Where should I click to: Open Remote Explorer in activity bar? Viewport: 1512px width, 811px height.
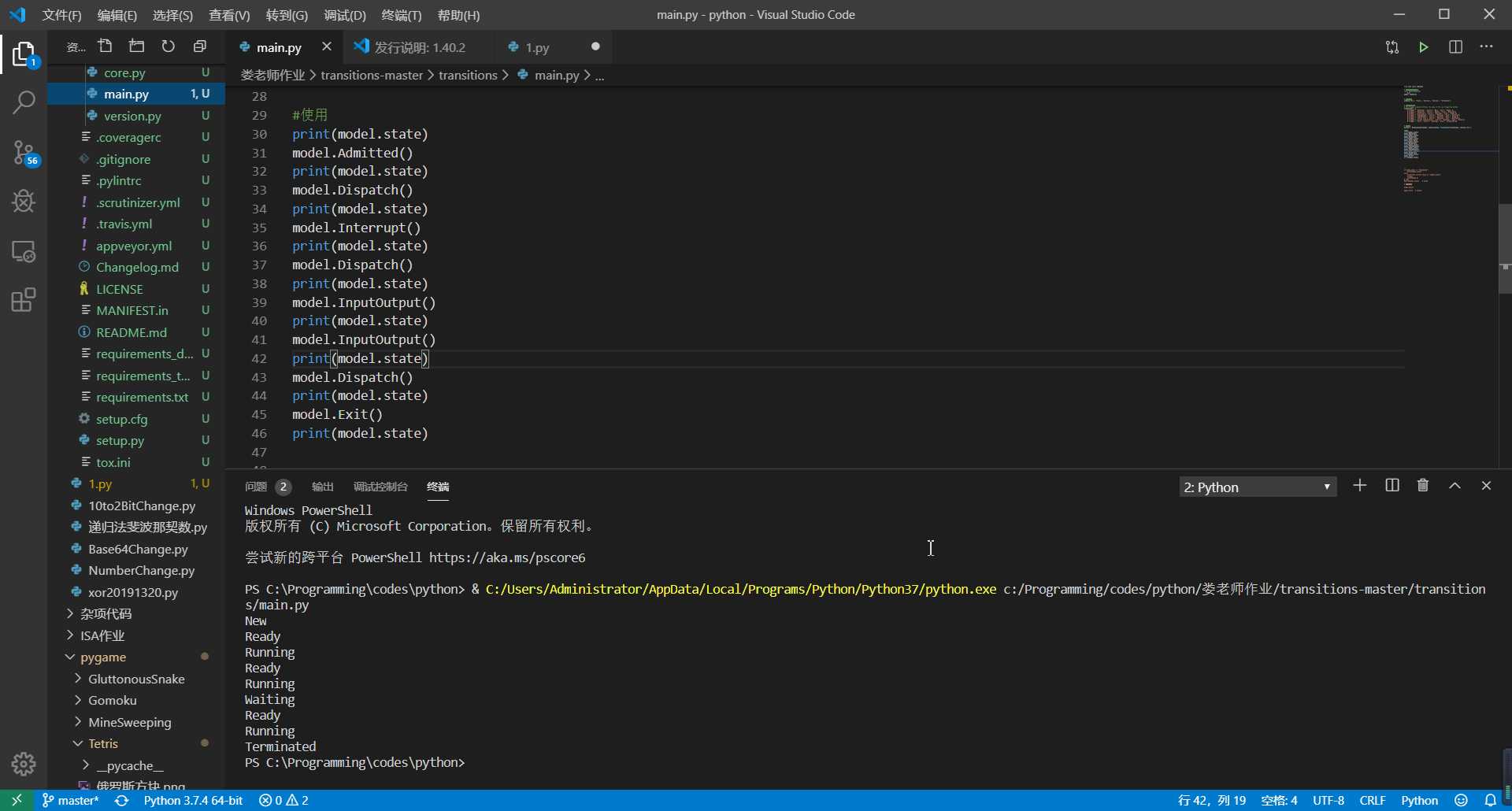coord(24,251)
